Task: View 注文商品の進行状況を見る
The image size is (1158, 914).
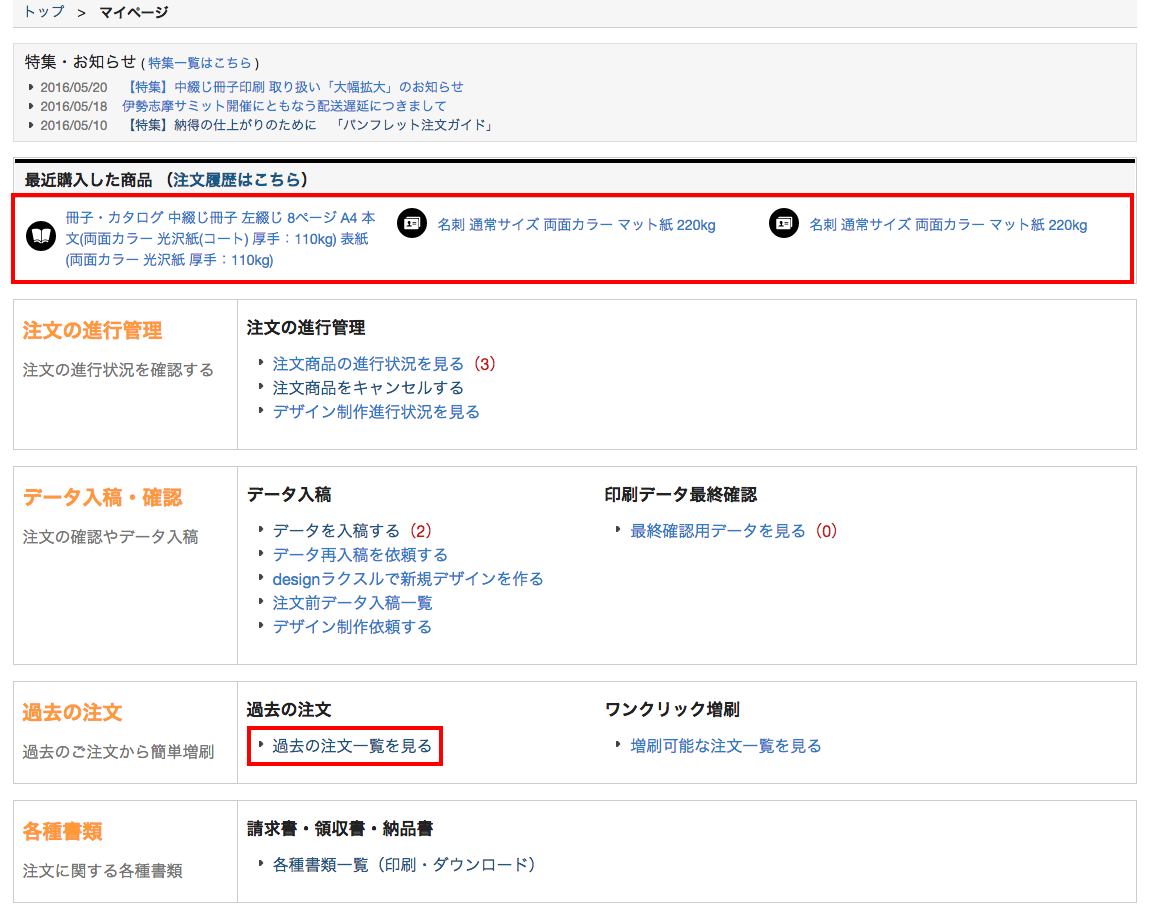Action: (x=368, y=364)
